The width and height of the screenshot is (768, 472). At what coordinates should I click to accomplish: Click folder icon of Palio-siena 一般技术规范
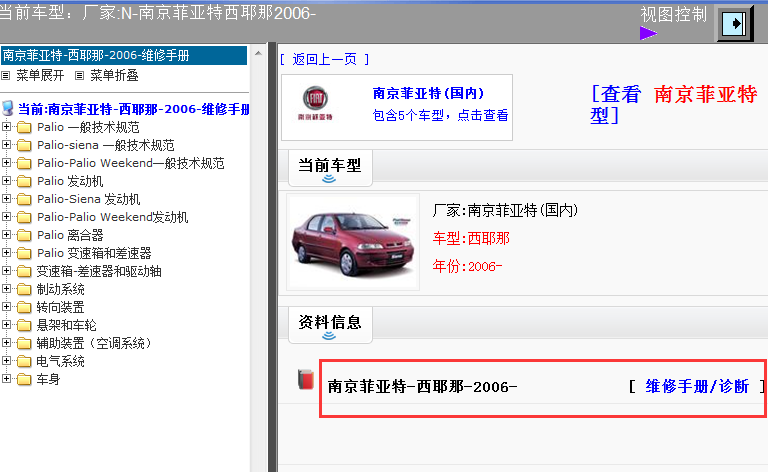pos(24,145)
